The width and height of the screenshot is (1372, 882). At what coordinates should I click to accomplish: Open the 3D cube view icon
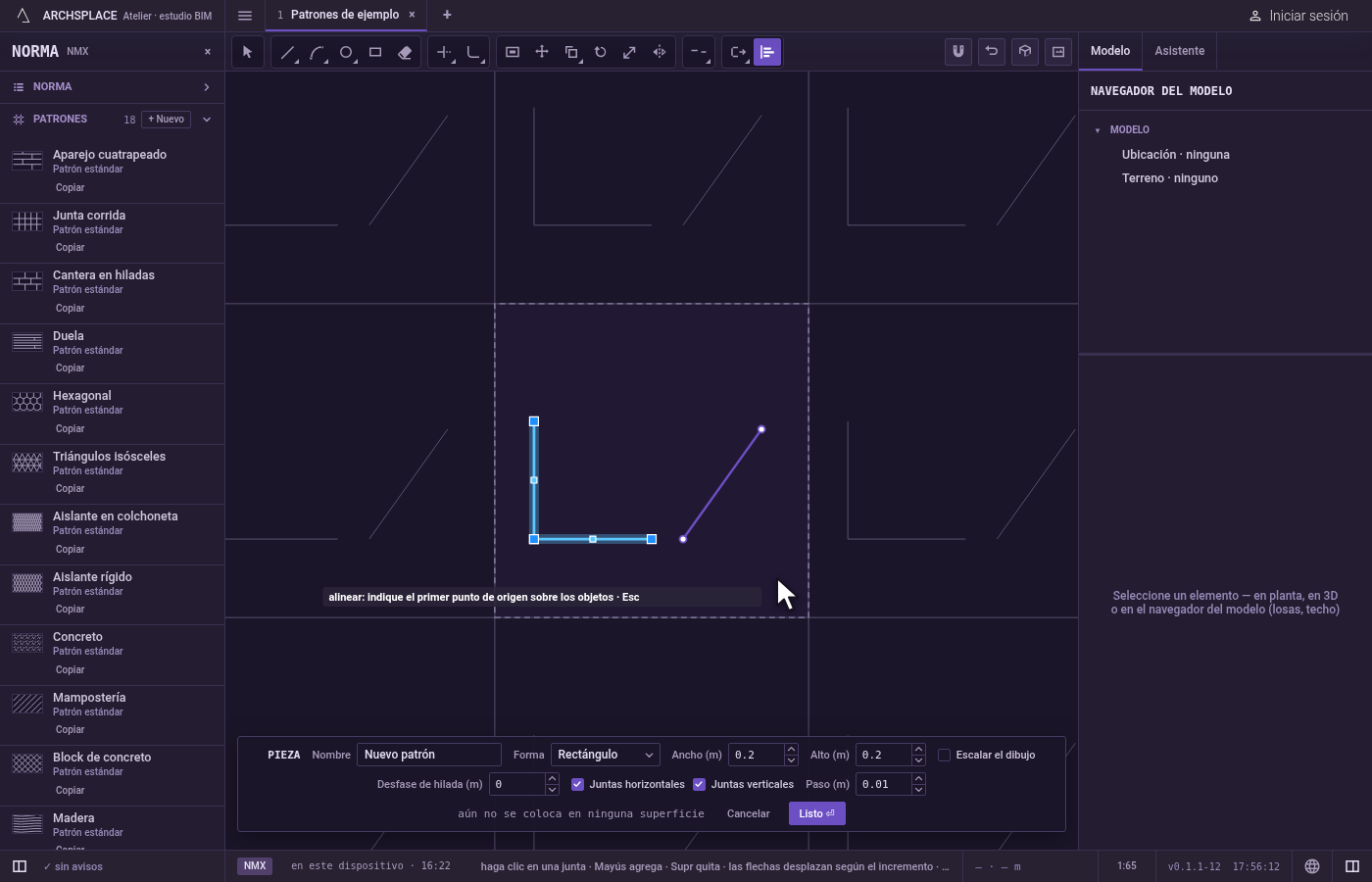1025,52
